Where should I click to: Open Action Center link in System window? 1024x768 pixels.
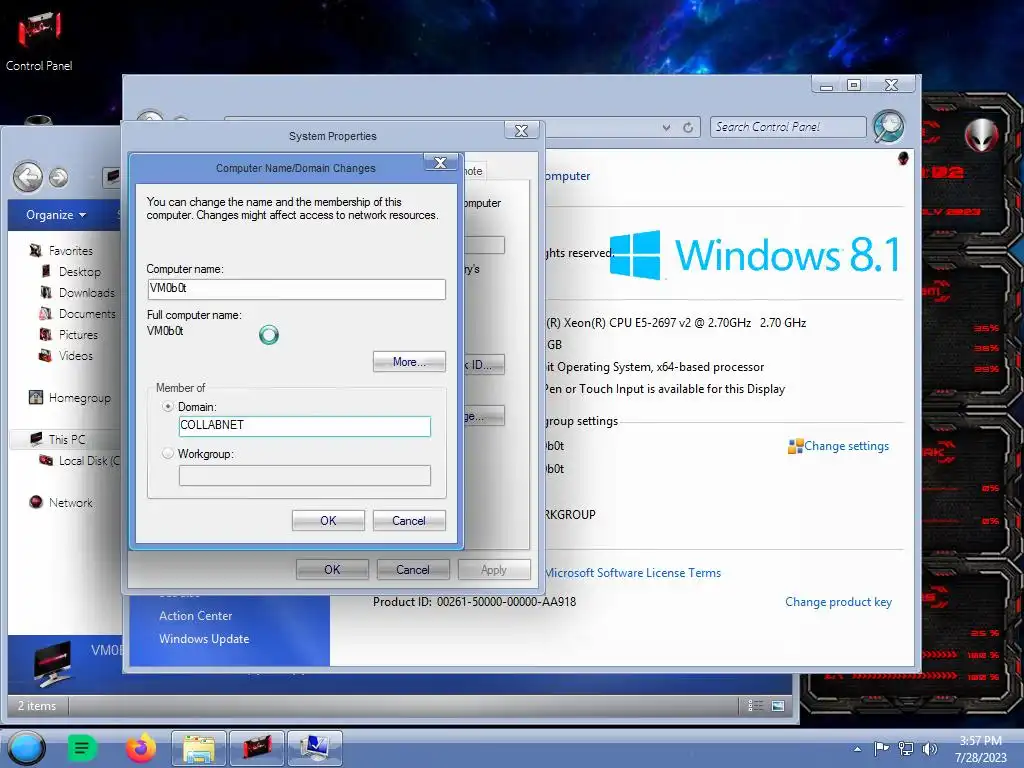[196, 616]
